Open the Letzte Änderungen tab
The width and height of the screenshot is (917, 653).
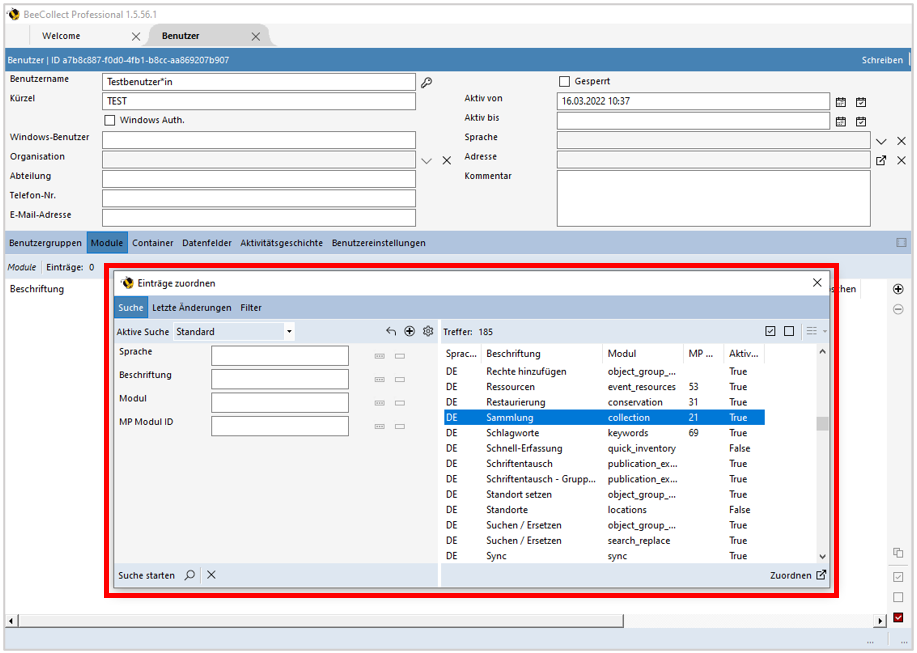pos(192,307)
